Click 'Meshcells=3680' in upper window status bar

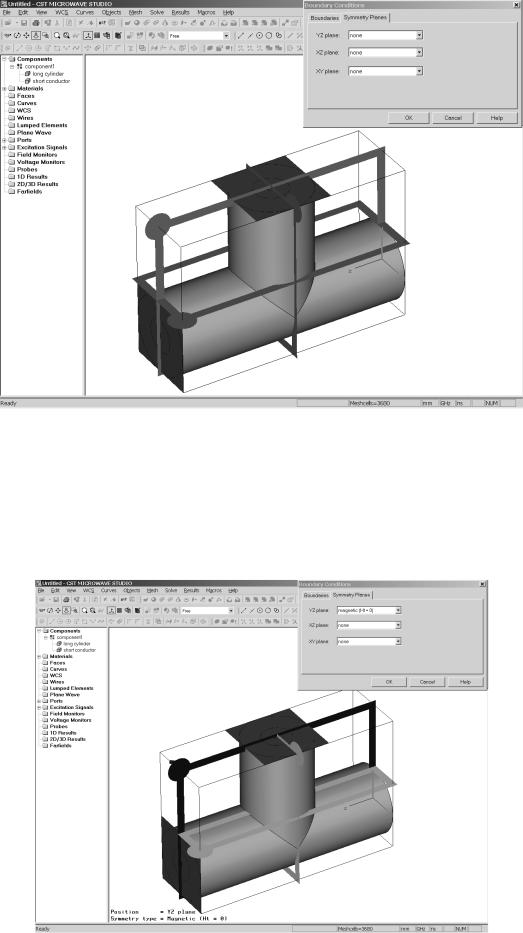tap(369, 403)
